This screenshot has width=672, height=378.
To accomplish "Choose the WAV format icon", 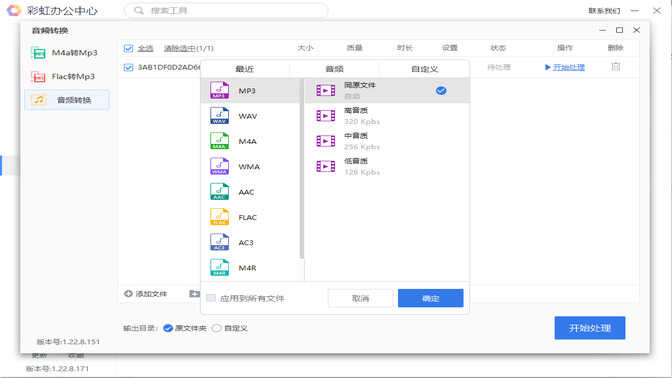I will [219, 116].
